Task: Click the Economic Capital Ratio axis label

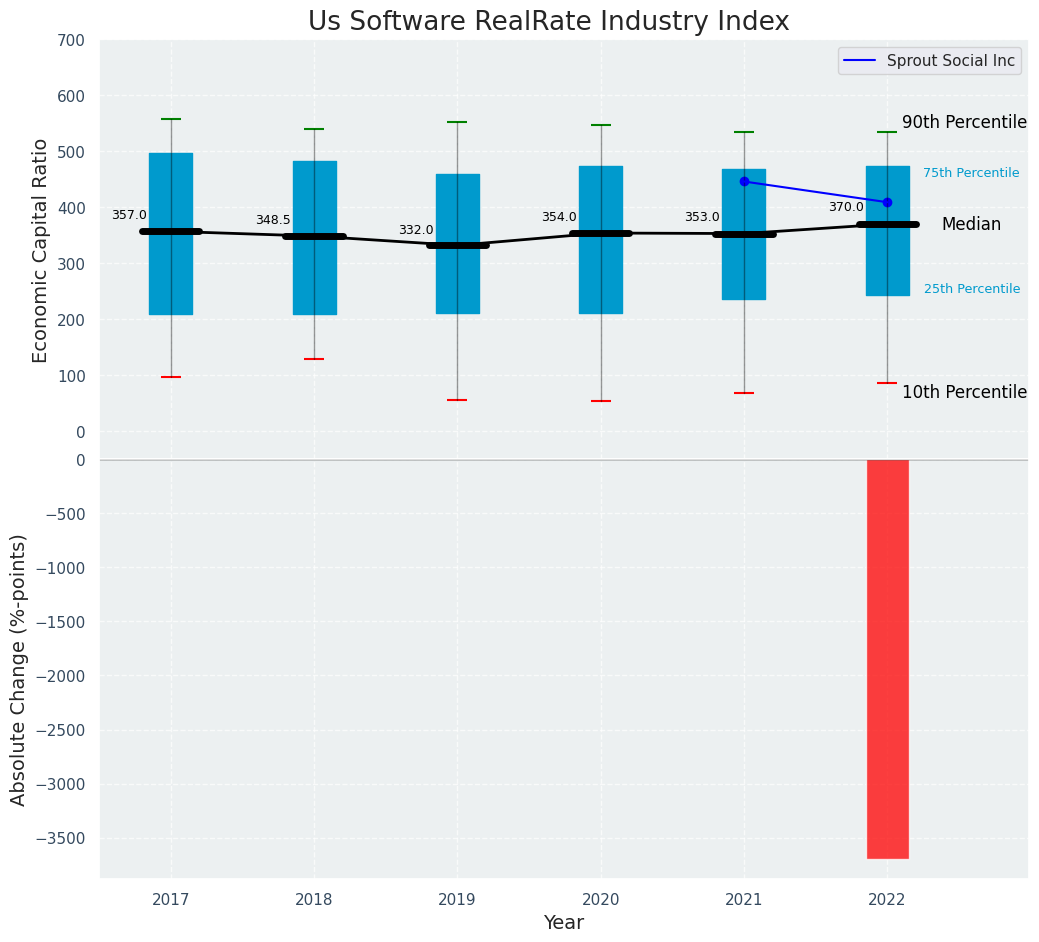Action: click(x=40, y=250)
